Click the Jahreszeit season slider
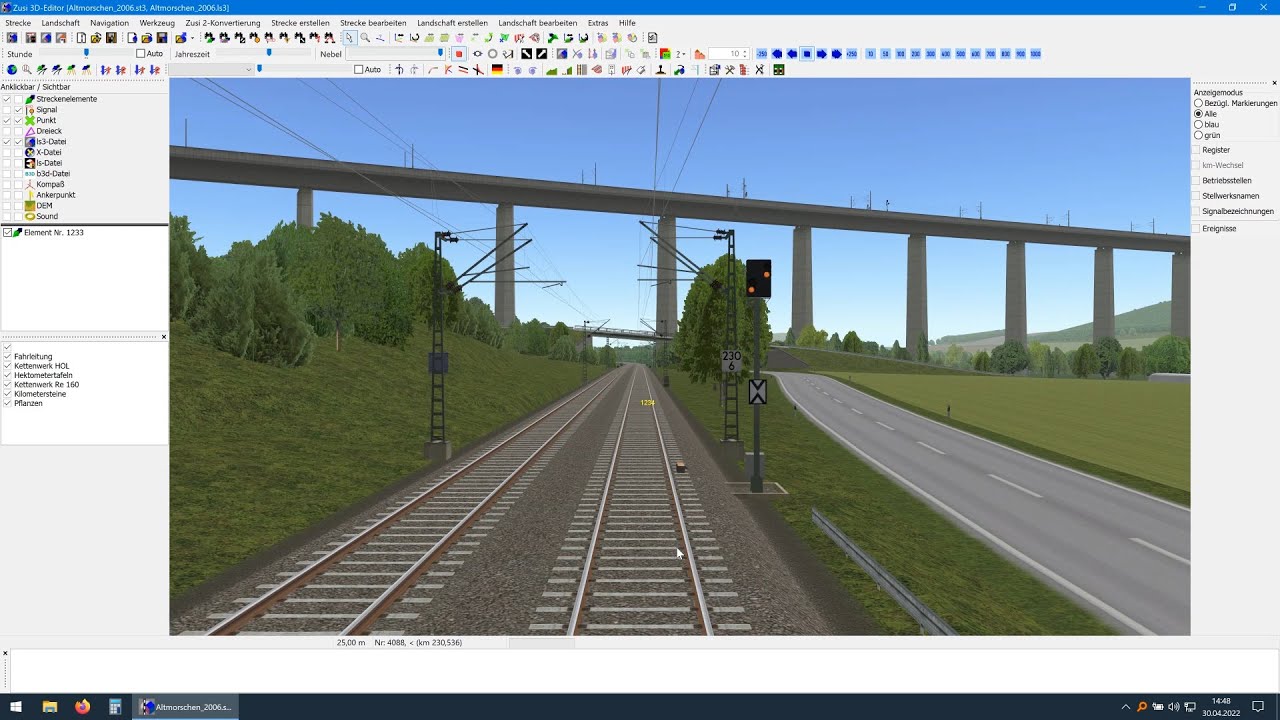This screenshot has width=1280, height=720. pyautogui.click(x=264, y=54)
